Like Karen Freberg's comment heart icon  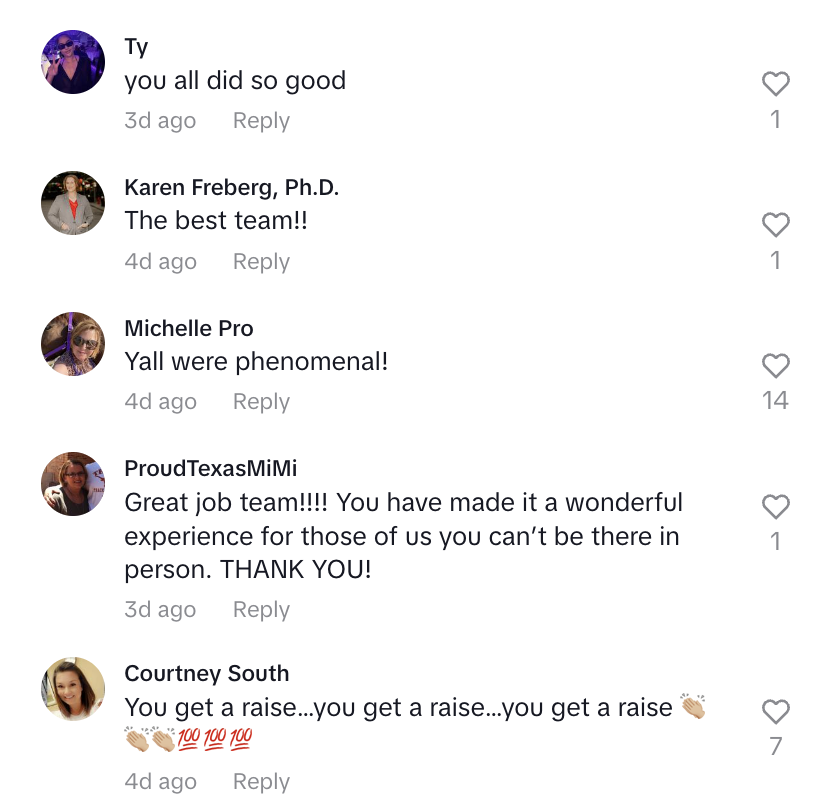click(x=776, y=225)
